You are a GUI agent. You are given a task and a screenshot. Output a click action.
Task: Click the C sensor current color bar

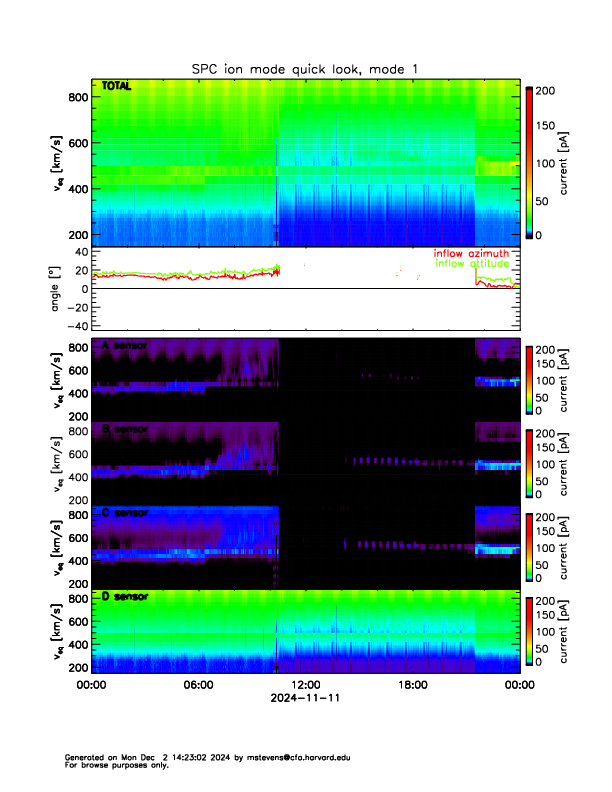pyautogui.click(x=532, y=544)
